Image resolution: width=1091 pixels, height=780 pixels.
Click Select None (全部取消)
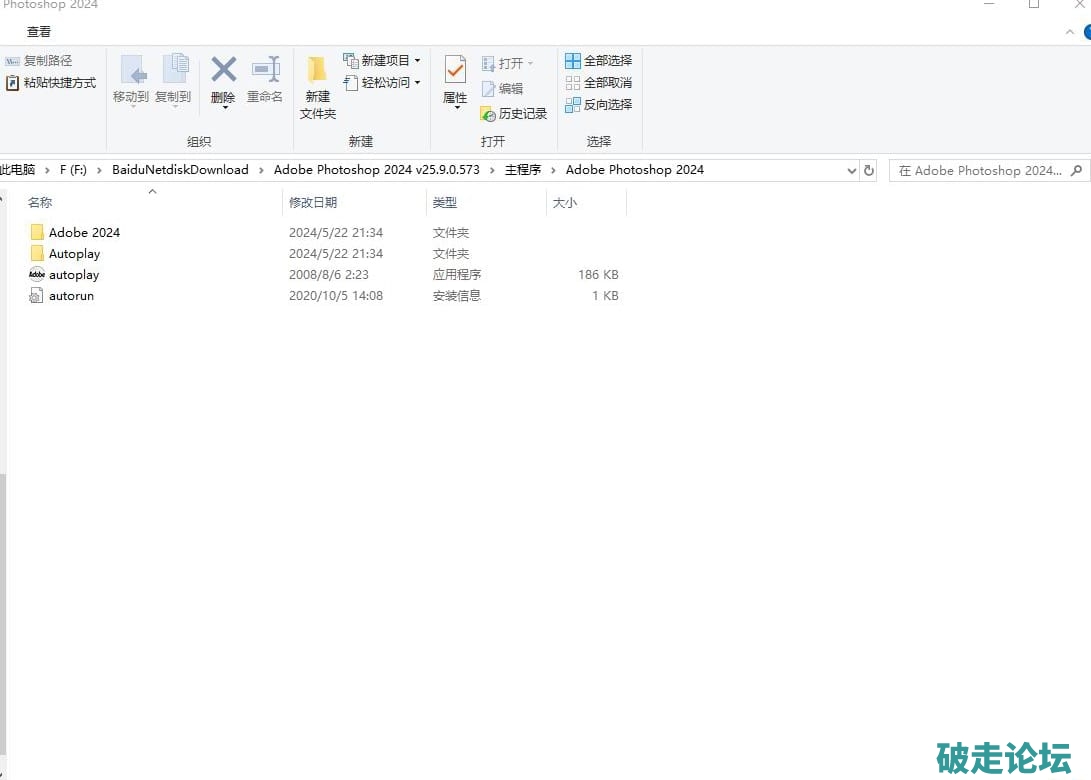(598, 83)
